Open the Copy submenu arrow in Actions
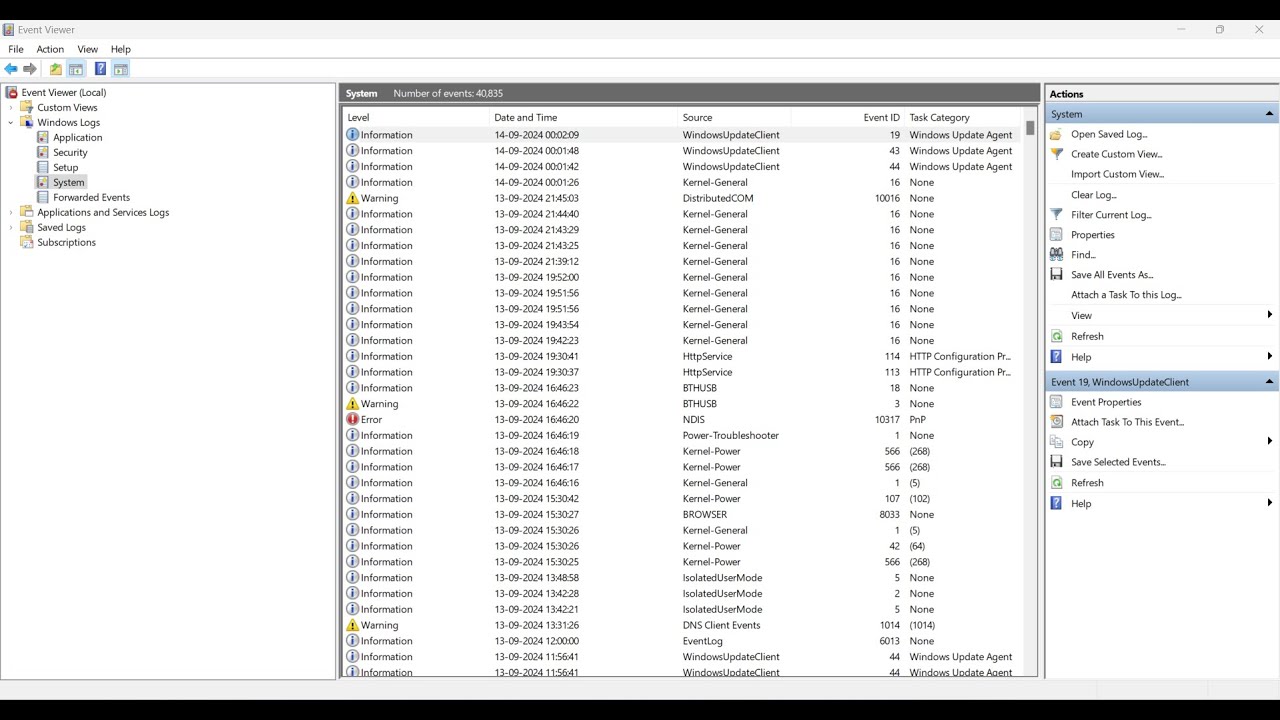 coord(1269,442)
